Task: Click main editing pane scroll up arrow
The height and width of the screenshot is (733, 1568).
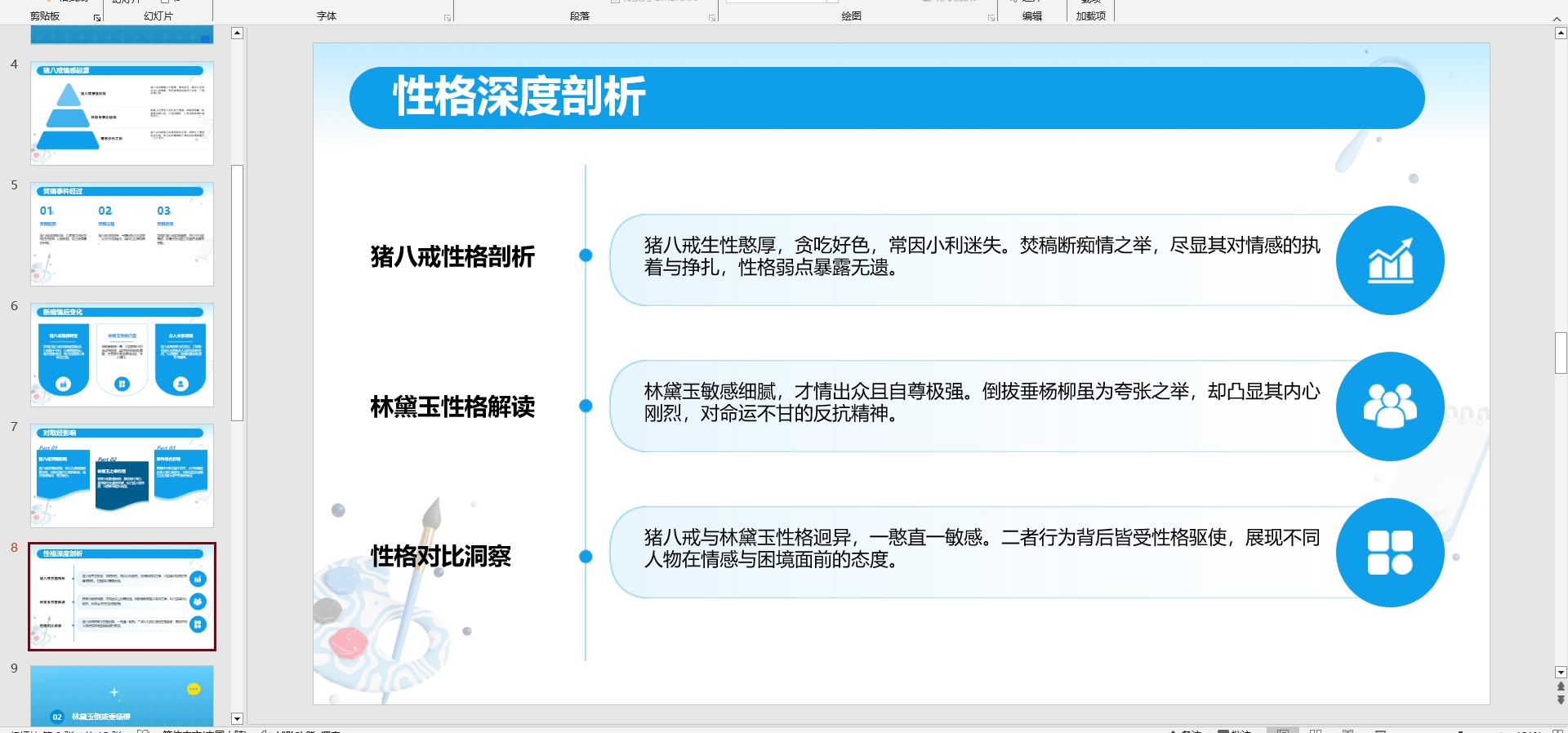Action: click(1561, 33)
